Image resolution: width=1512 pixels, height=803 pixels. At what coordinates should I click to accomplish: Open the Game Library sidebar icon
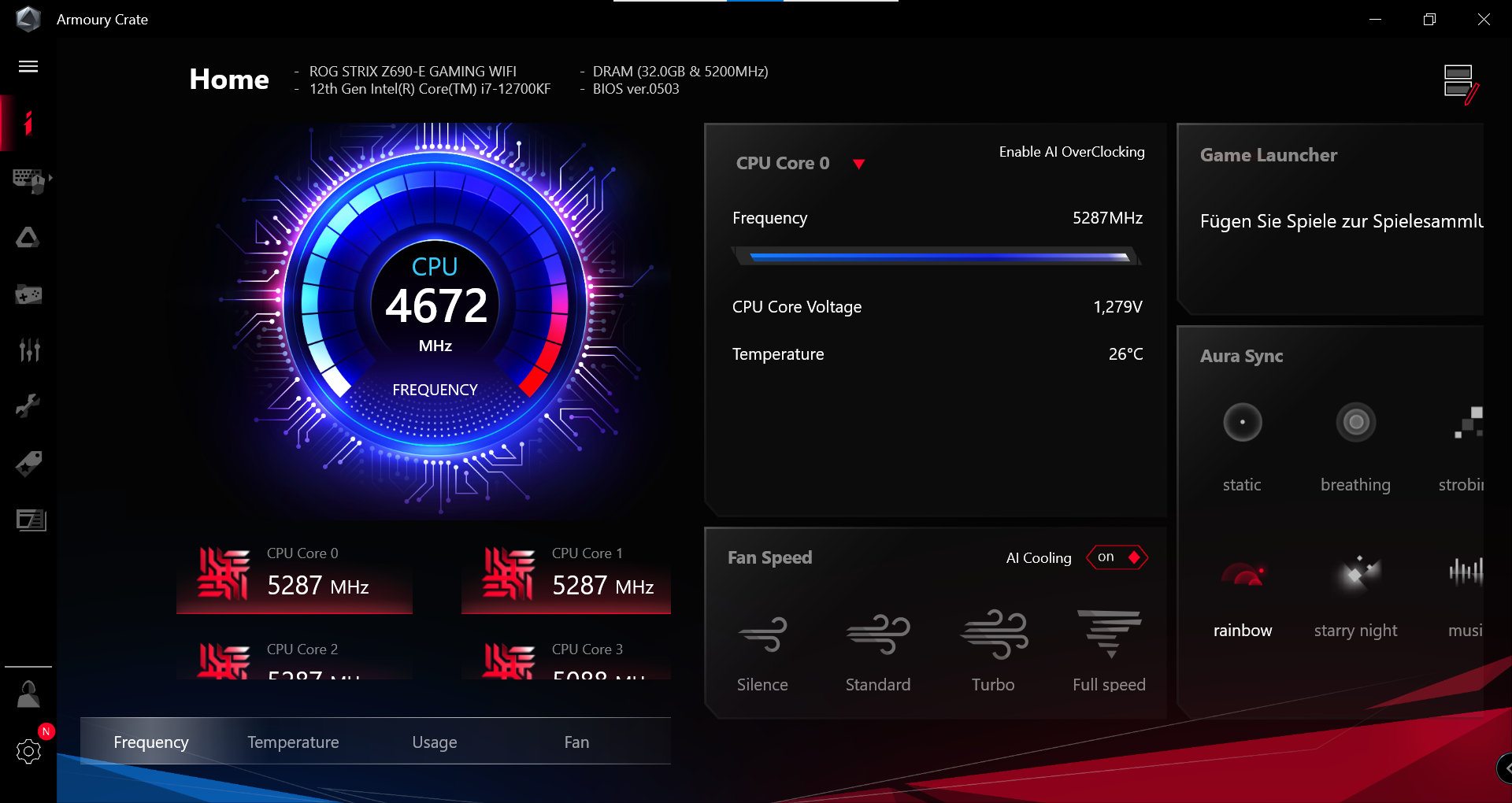pos(28,294)
